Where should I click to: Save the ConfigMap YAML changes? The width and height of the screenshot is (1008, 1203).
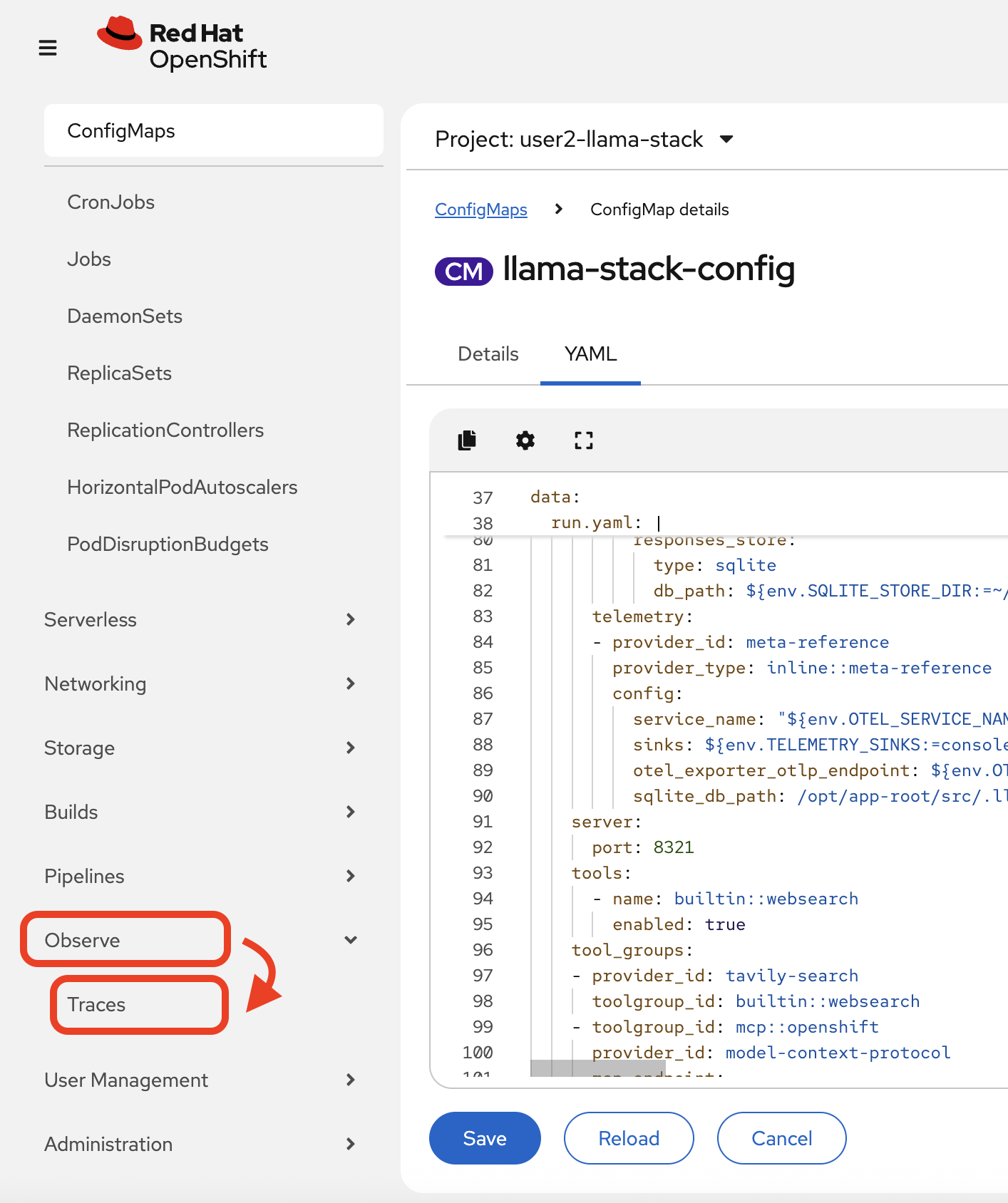point(485,1138)
